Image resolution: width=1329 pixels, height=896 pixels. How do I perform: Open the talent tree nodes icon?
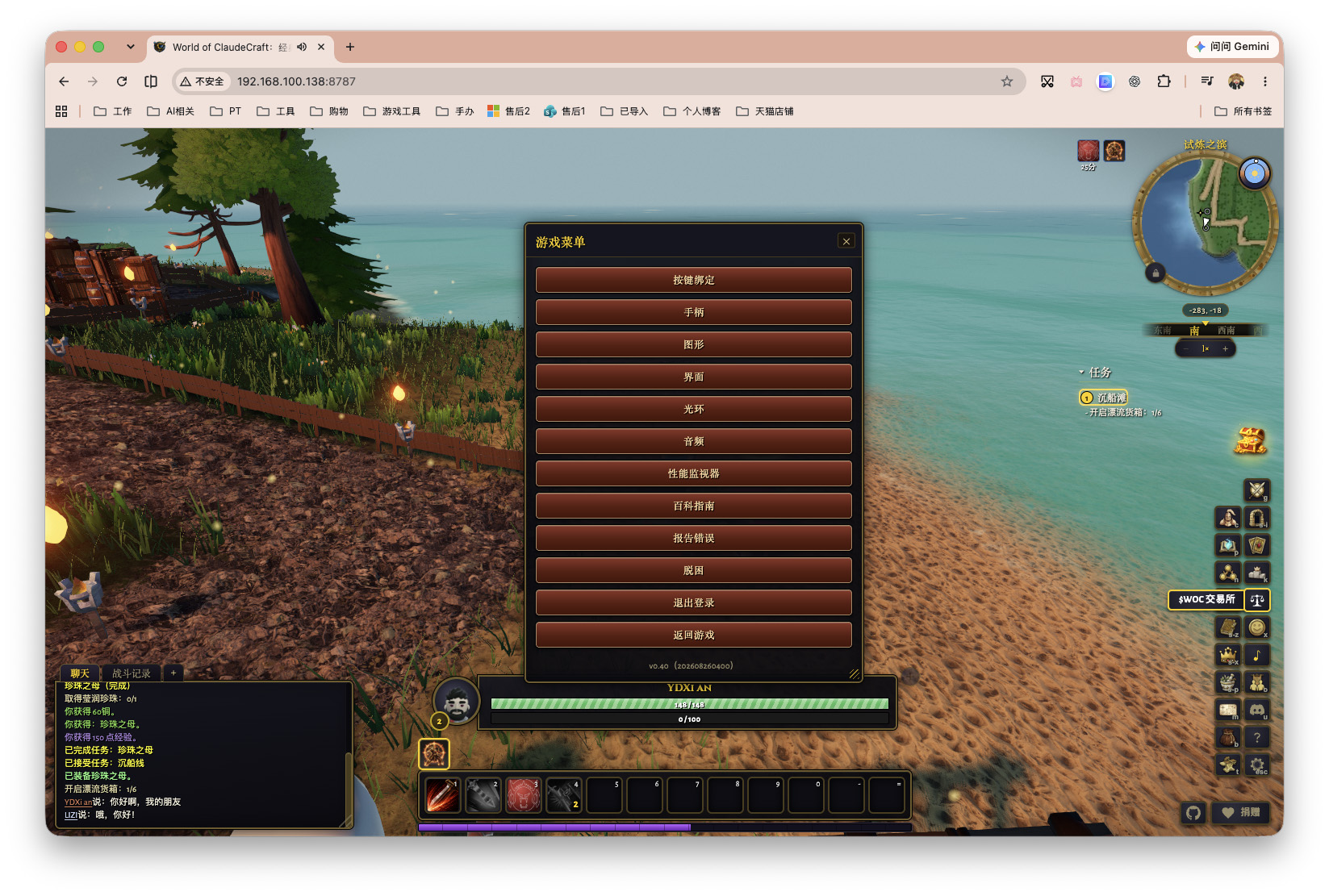(1228, 573)
